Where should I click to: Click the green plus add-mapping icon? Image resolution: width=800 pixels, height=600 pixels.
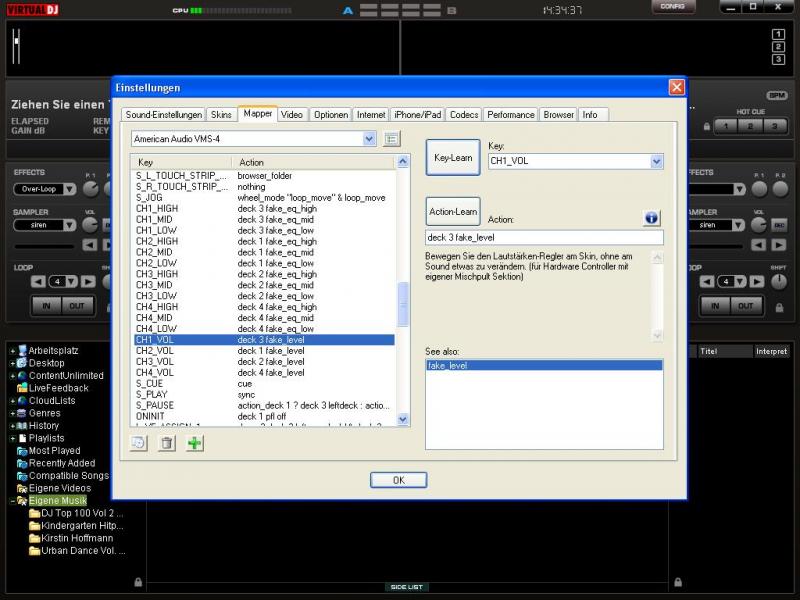[x=194, y=443]
